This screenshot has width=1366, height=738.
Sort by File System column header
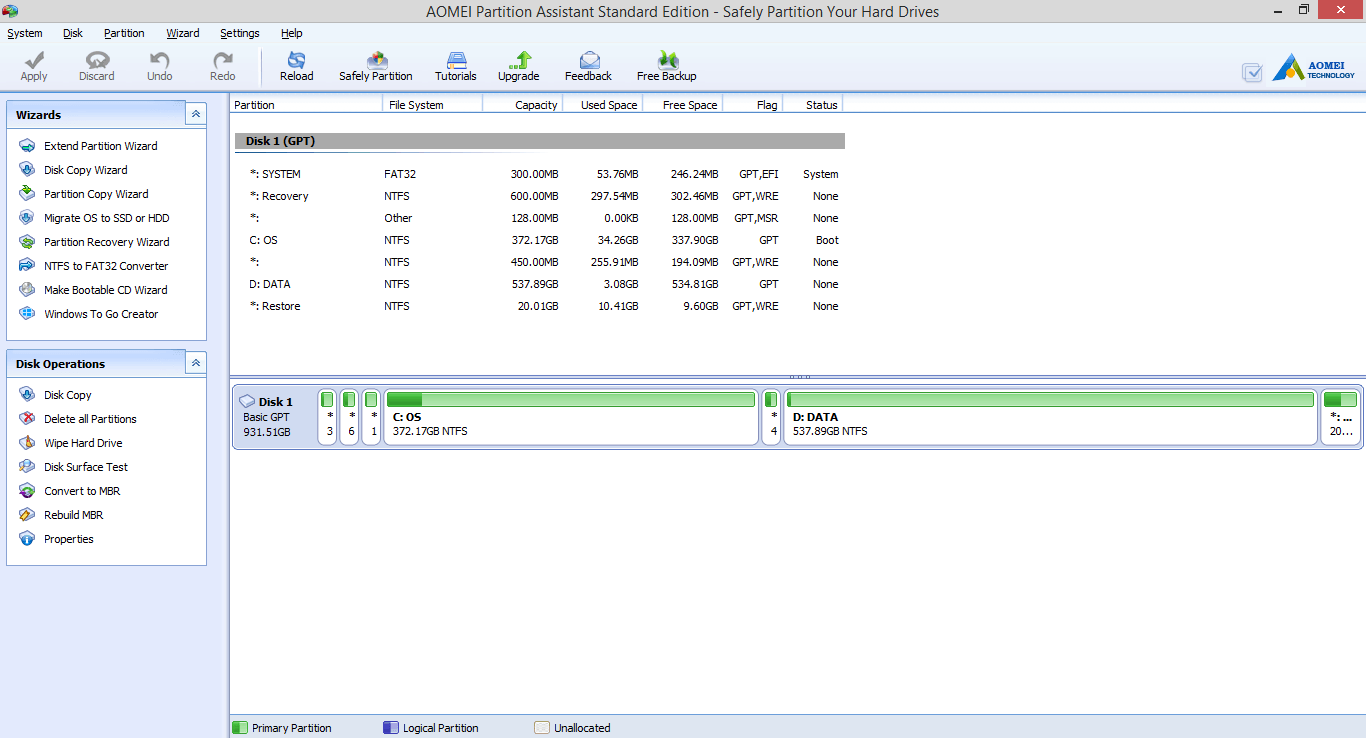click(432, 104)
